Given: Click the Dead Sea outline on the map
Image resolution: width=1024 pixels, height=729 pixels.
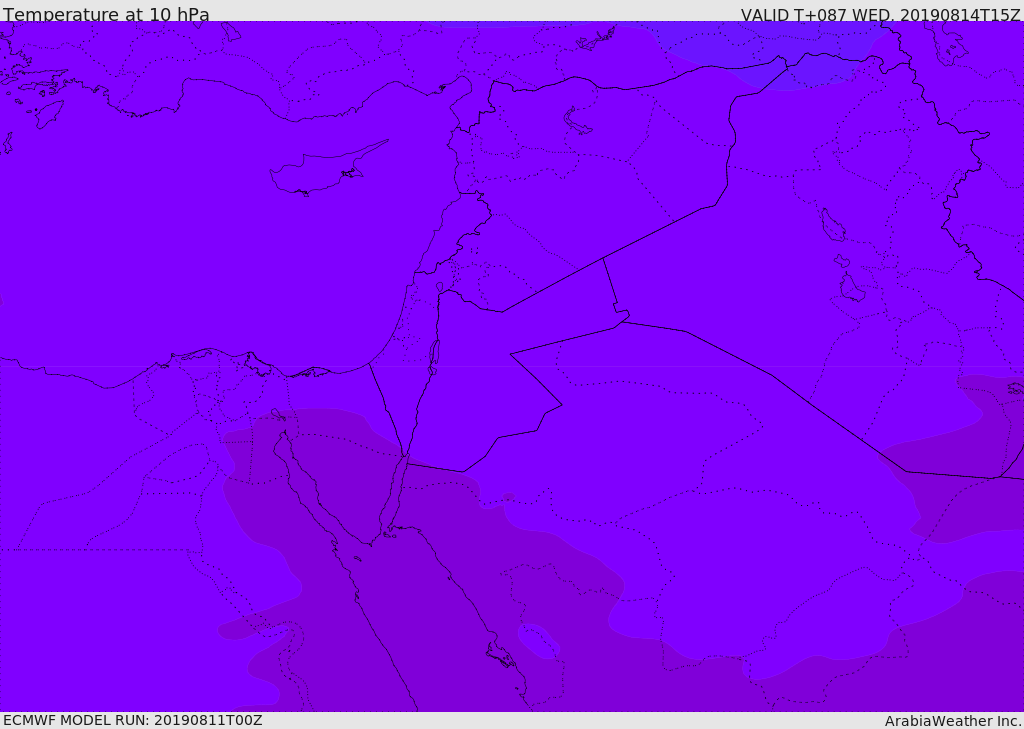Looking at the screenshot, I should tap(434, 356).
